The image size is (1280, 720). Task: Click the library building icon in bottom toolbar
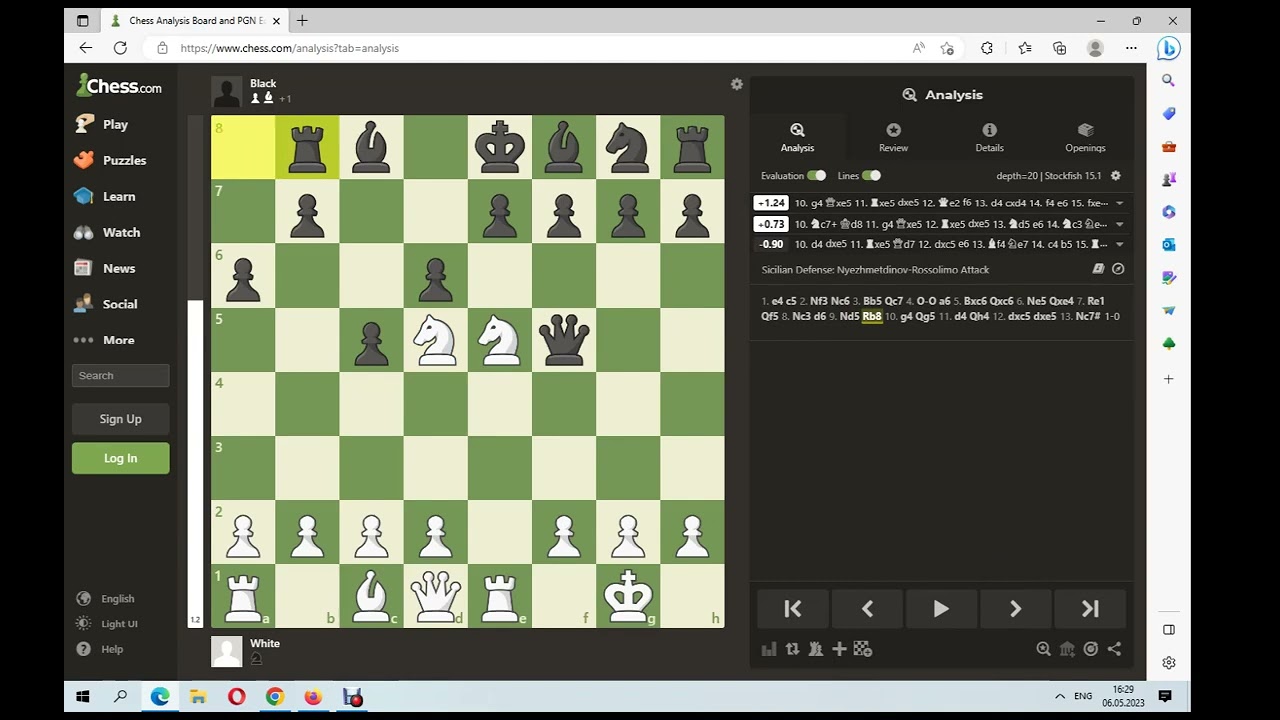tap(1067, 649)
